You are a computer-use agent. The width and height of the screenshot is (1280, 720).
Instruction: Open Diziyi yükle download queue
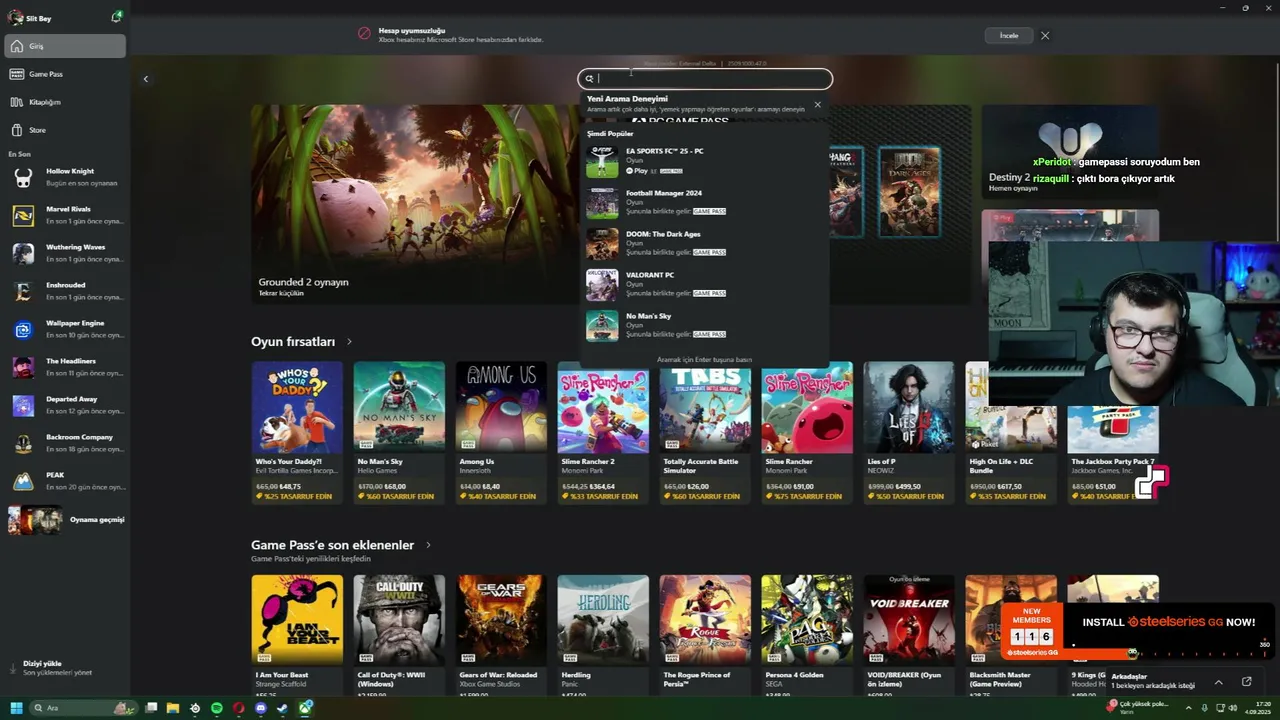coord(65,667)
